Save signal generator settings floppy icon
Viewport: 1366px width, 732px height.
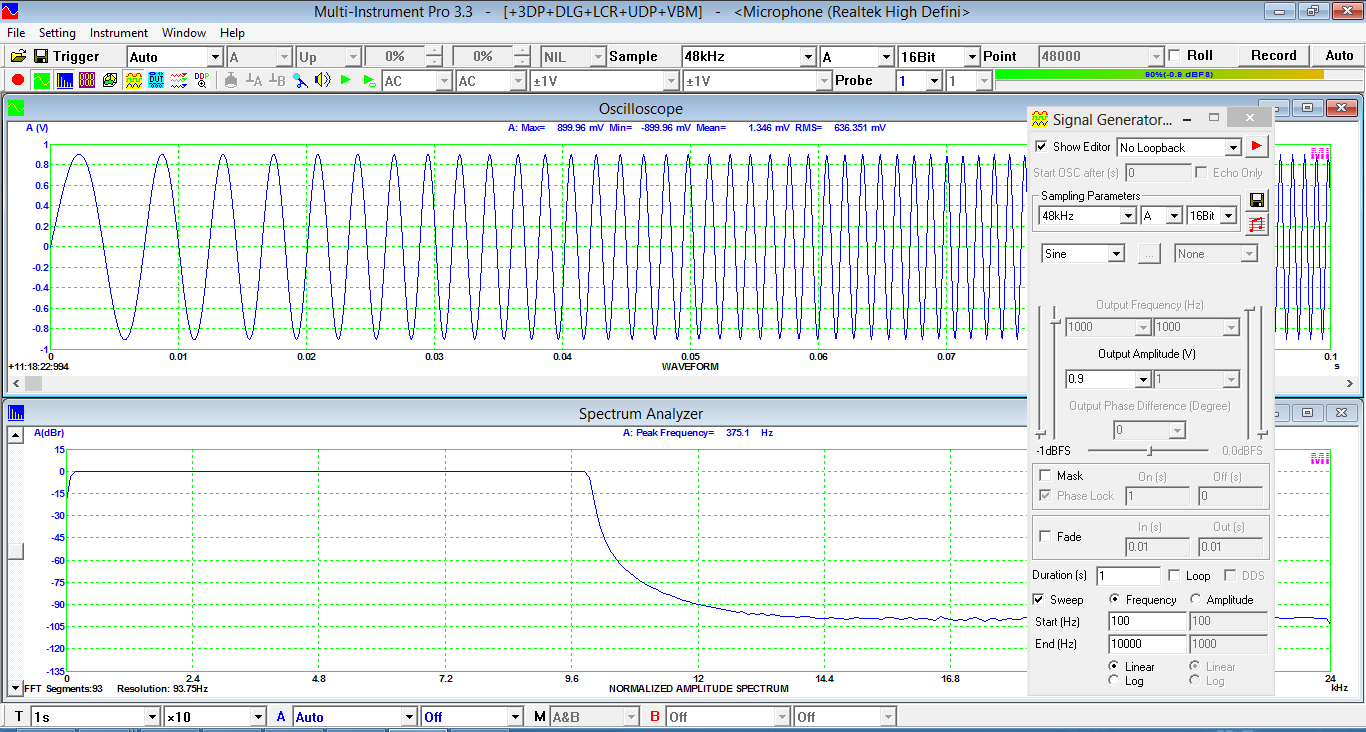coord(1257,199)
